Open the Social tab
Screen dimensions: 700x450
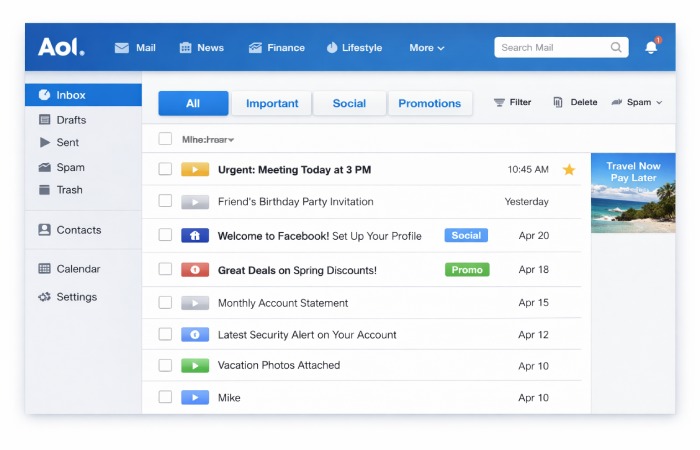coord(349,103)
